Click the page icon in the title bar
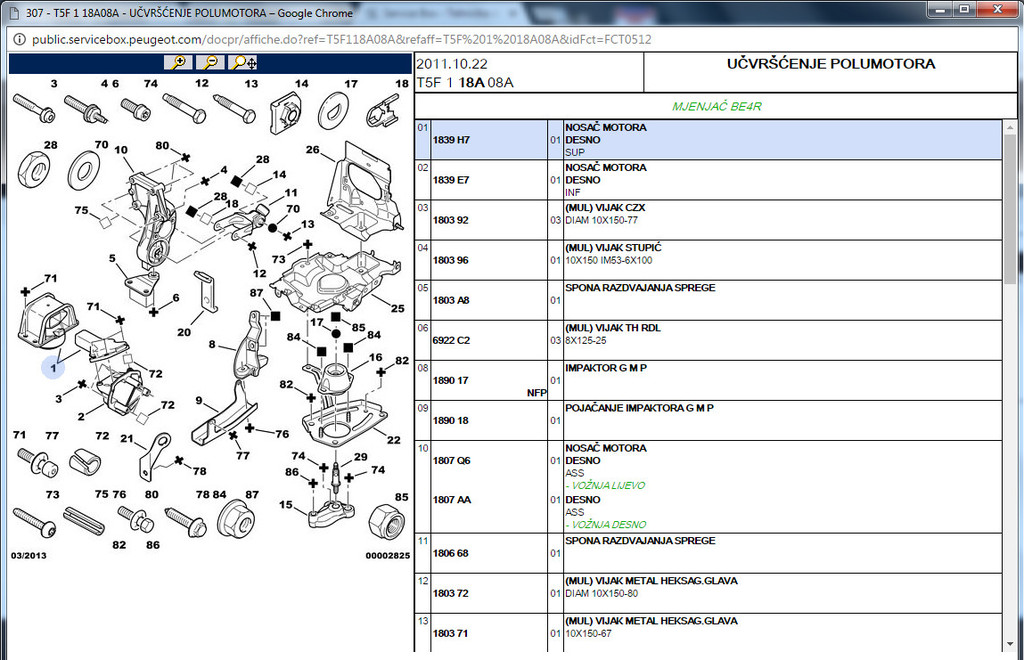The image size is (1024, 660). (14, 13)
